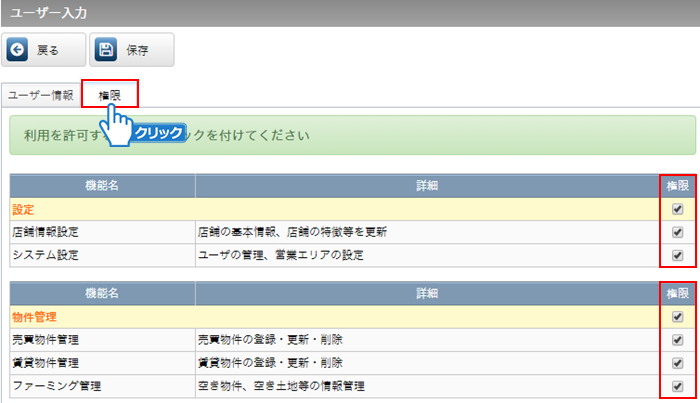Image resolution: width=700 pixels, height=403 pixels.
Task: Select the 店舗情報設定 function name cell
Action: coord(46,232)
